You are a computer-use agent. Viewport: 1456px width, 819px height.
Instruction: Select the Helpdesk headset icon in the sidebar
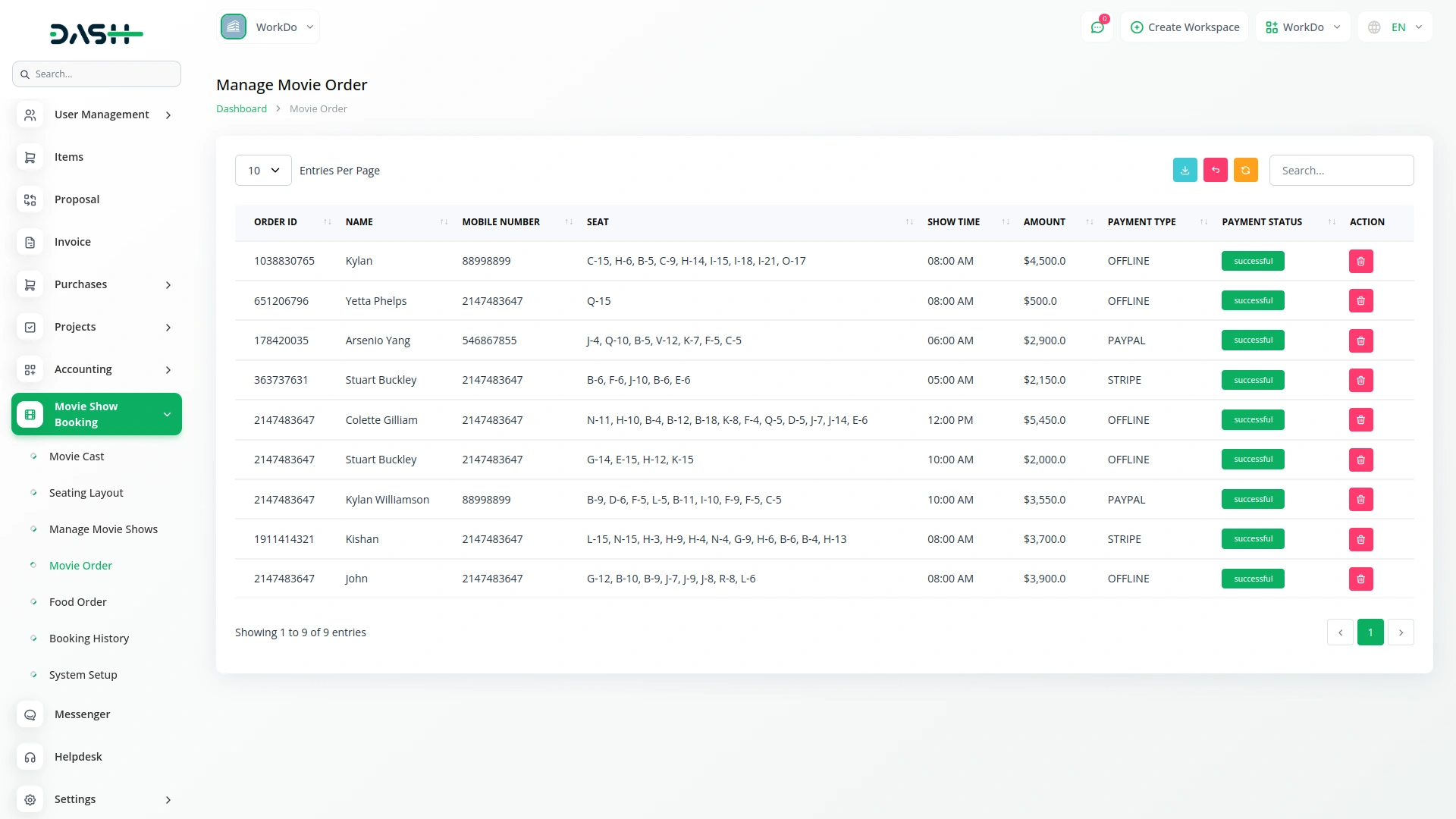pyautogui.click(x=30, y=757)
